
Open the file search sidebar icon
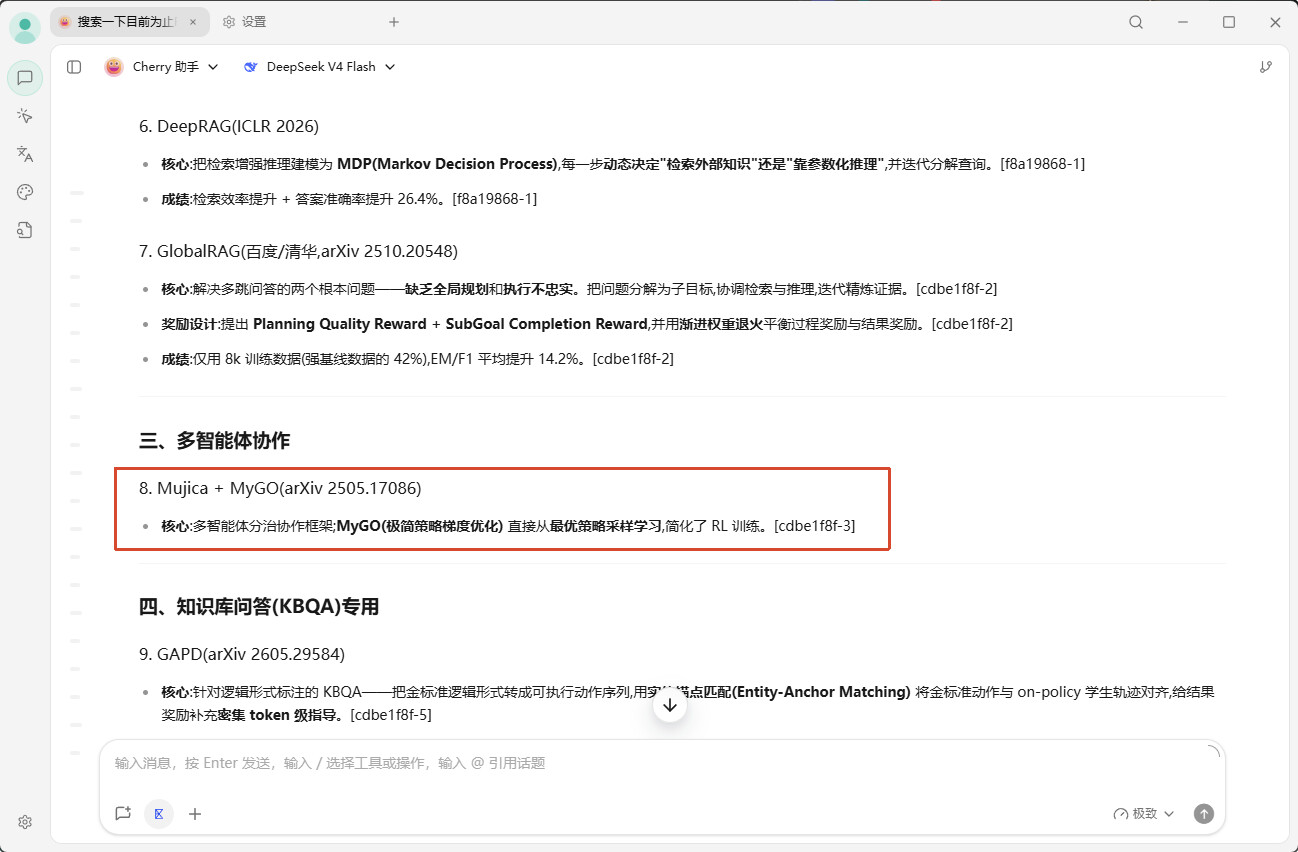[x=25, y=230]
